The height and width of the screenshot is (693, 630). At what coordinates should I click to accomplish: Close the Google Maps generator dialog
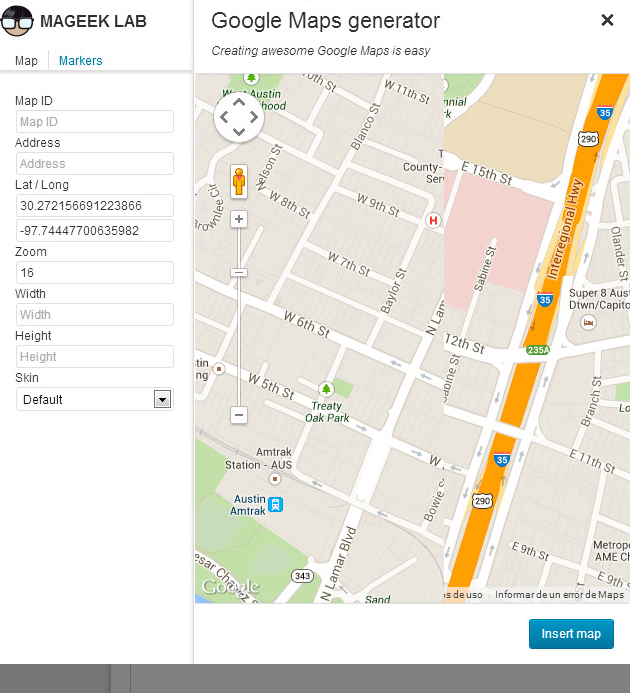[x=607, y=20]
